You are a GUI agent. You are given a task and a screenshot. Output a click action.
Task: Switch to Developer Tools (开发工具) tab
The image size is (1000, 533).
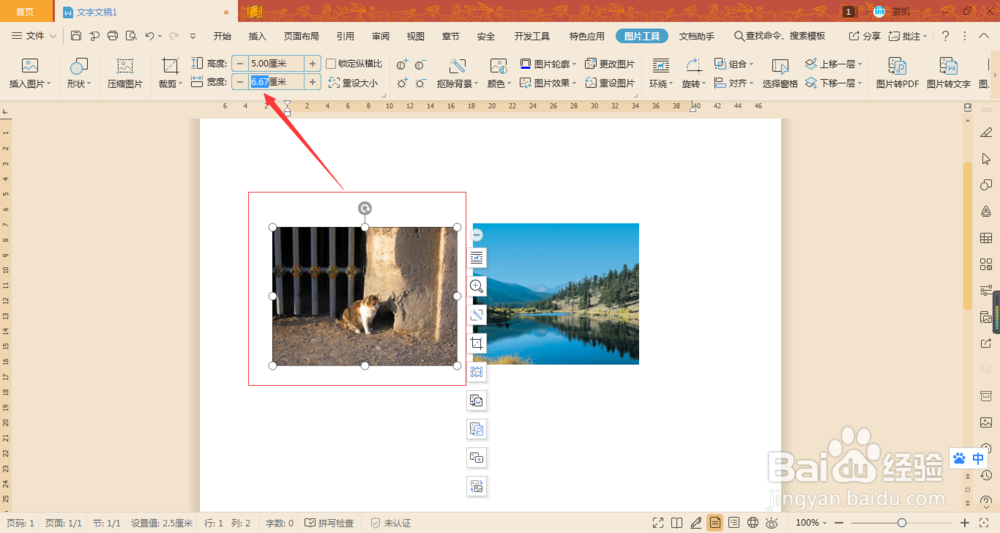[x=532, y=36]
